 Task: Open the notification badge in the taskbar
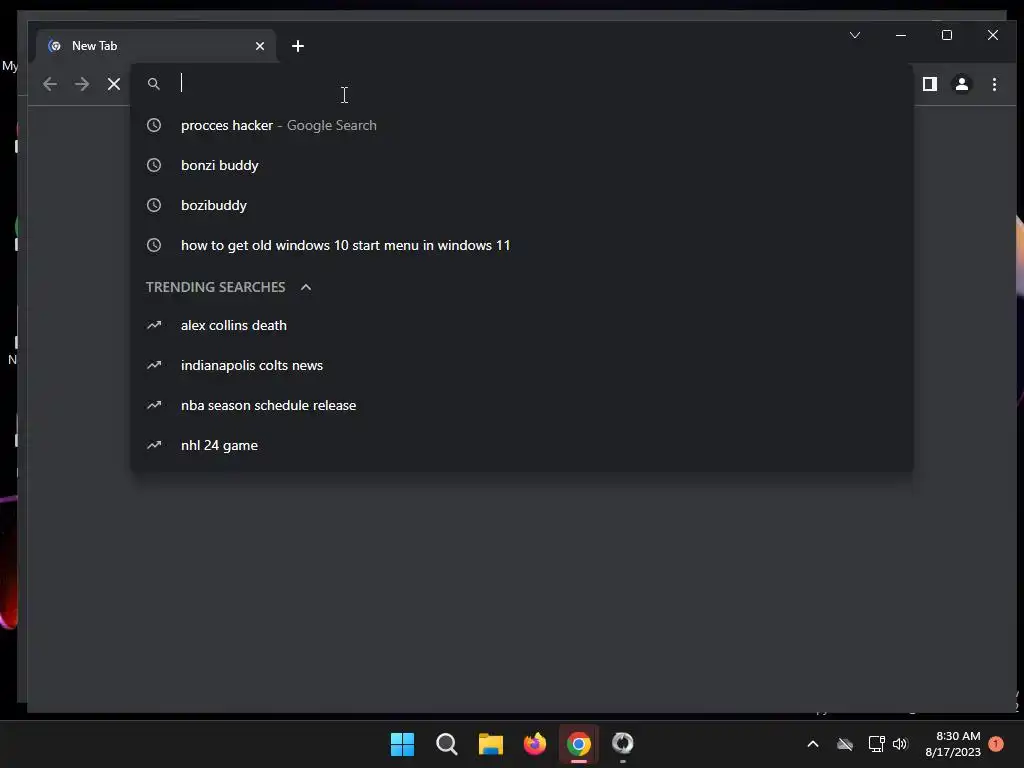pyautogui.click(x=996, y=744)
